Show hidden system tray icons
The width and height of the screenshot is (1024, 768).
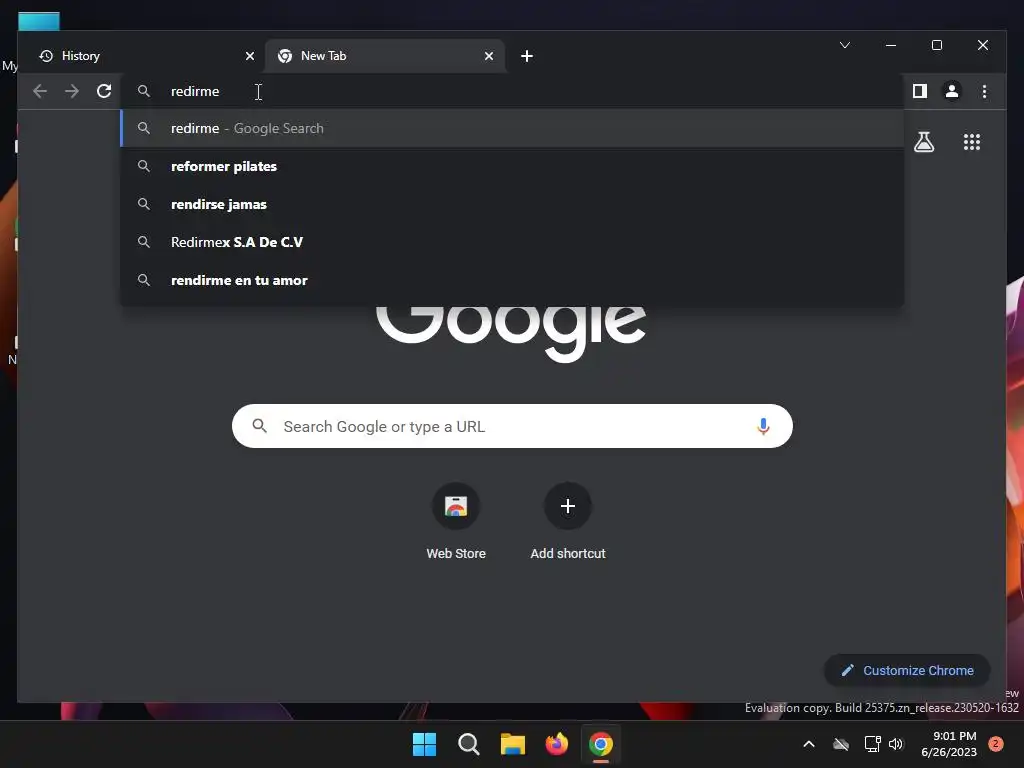pos(808,744)
